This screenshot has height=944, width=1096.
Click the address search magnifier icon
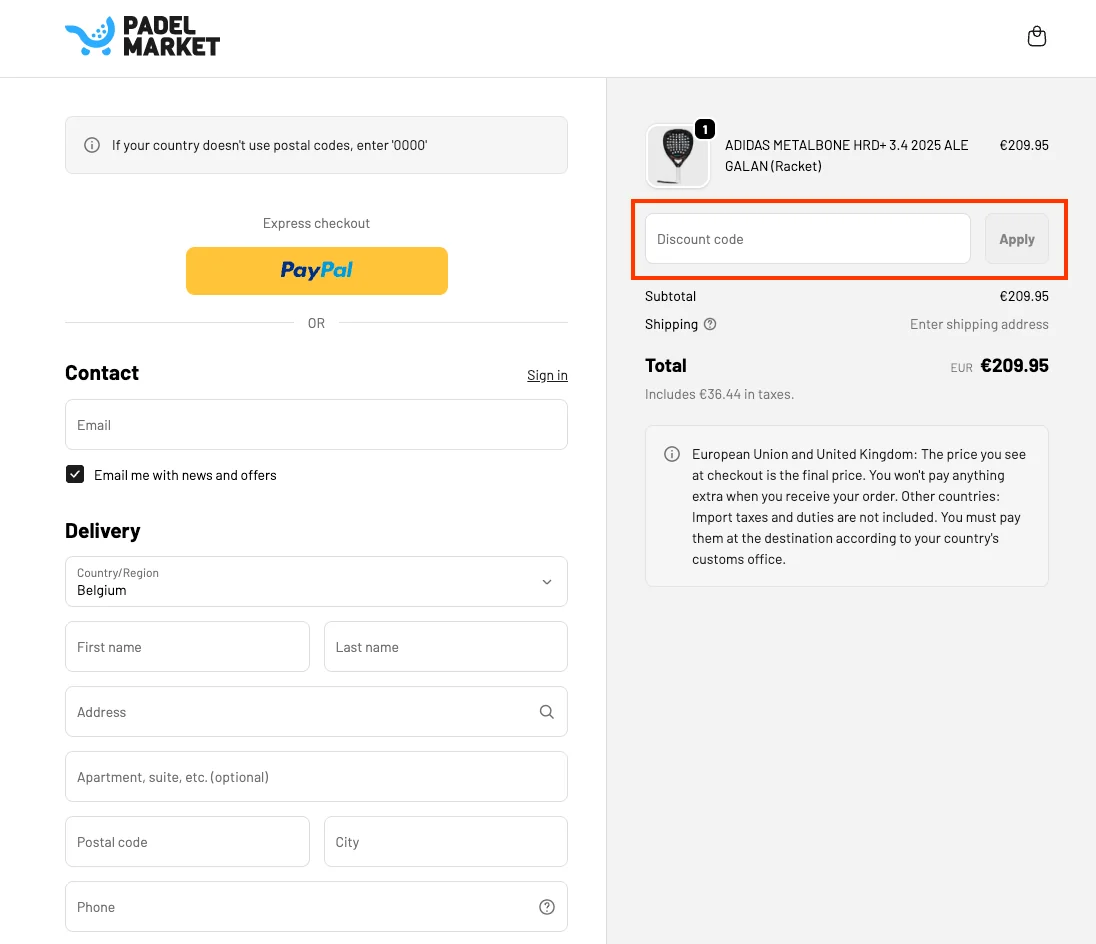tap(547, 712)
